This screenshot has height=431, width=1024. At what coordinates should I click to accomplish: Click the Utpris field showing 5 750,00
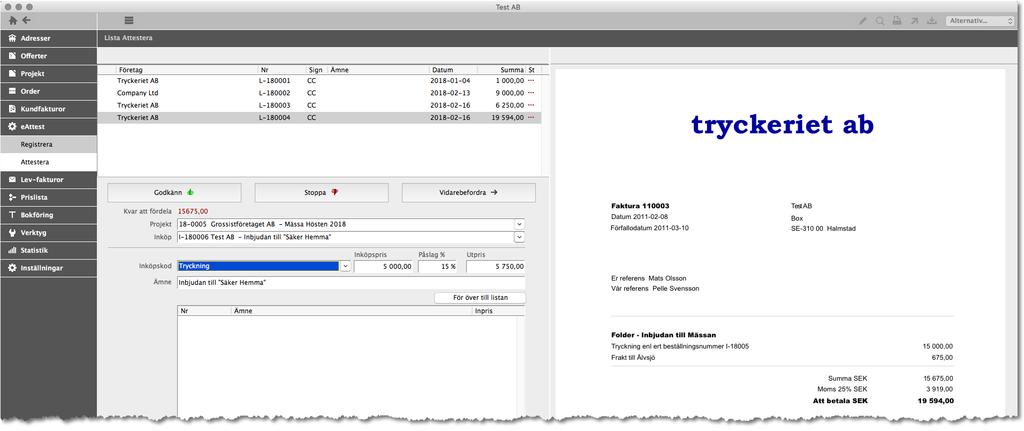[x=496, y=266]
